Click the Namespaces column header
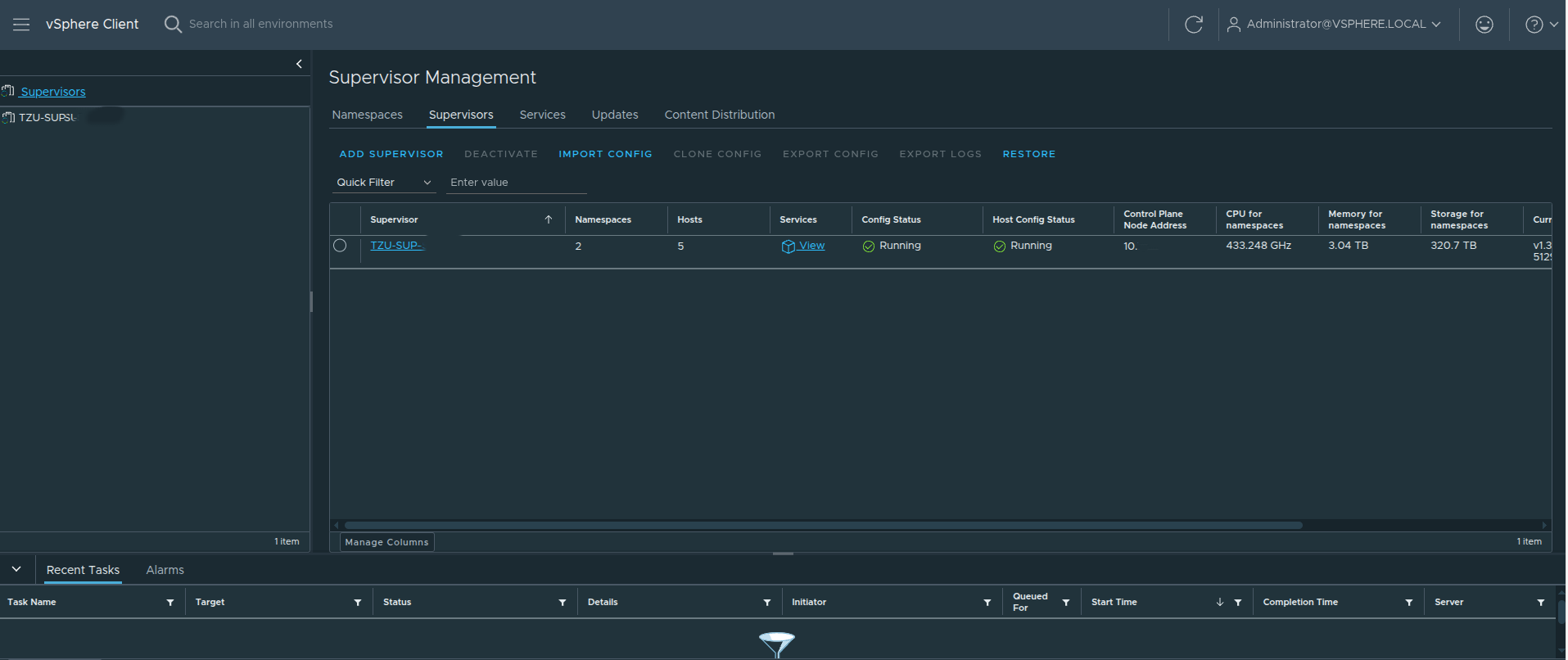 click(x=603, y=219)
